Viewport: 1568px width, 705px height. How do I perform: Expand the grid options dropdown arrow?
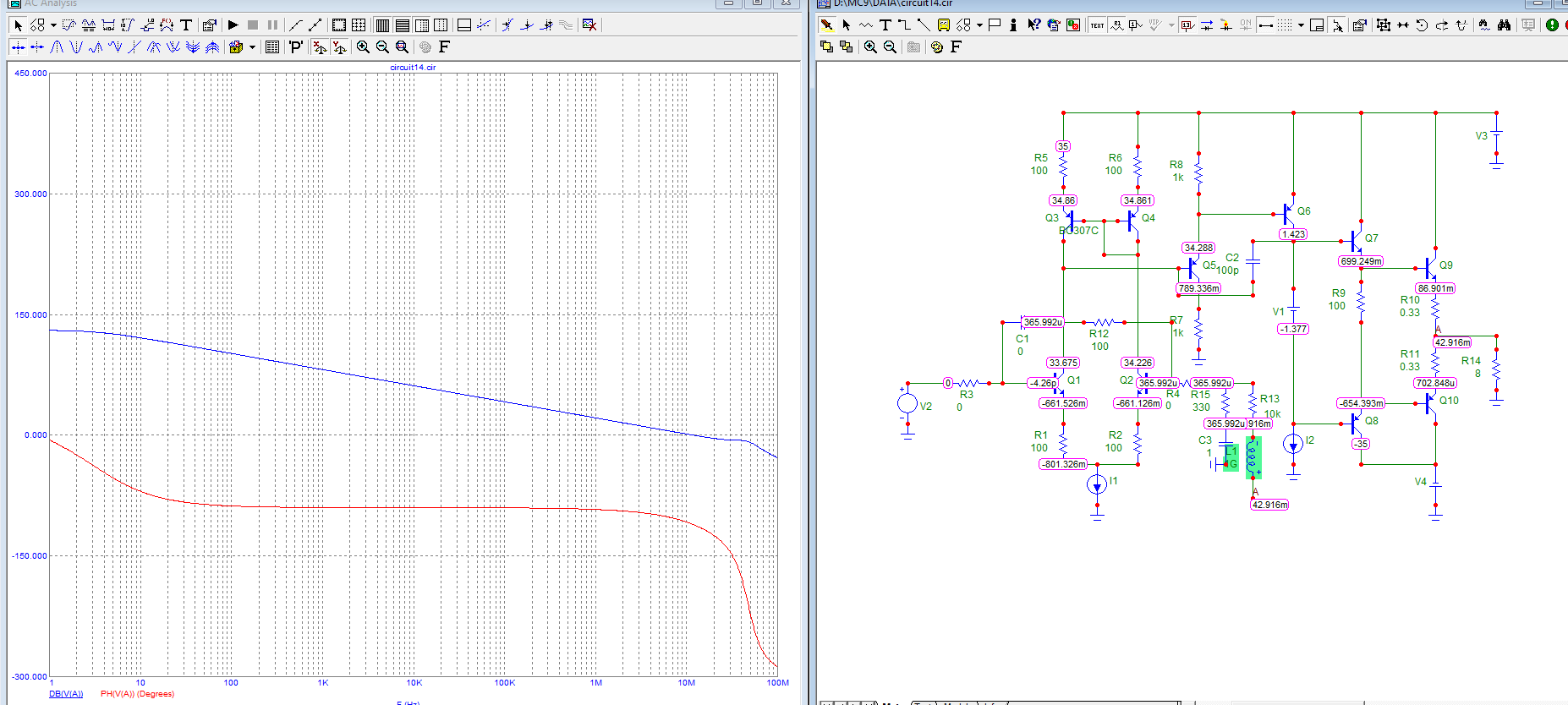tap(1301, 25)
